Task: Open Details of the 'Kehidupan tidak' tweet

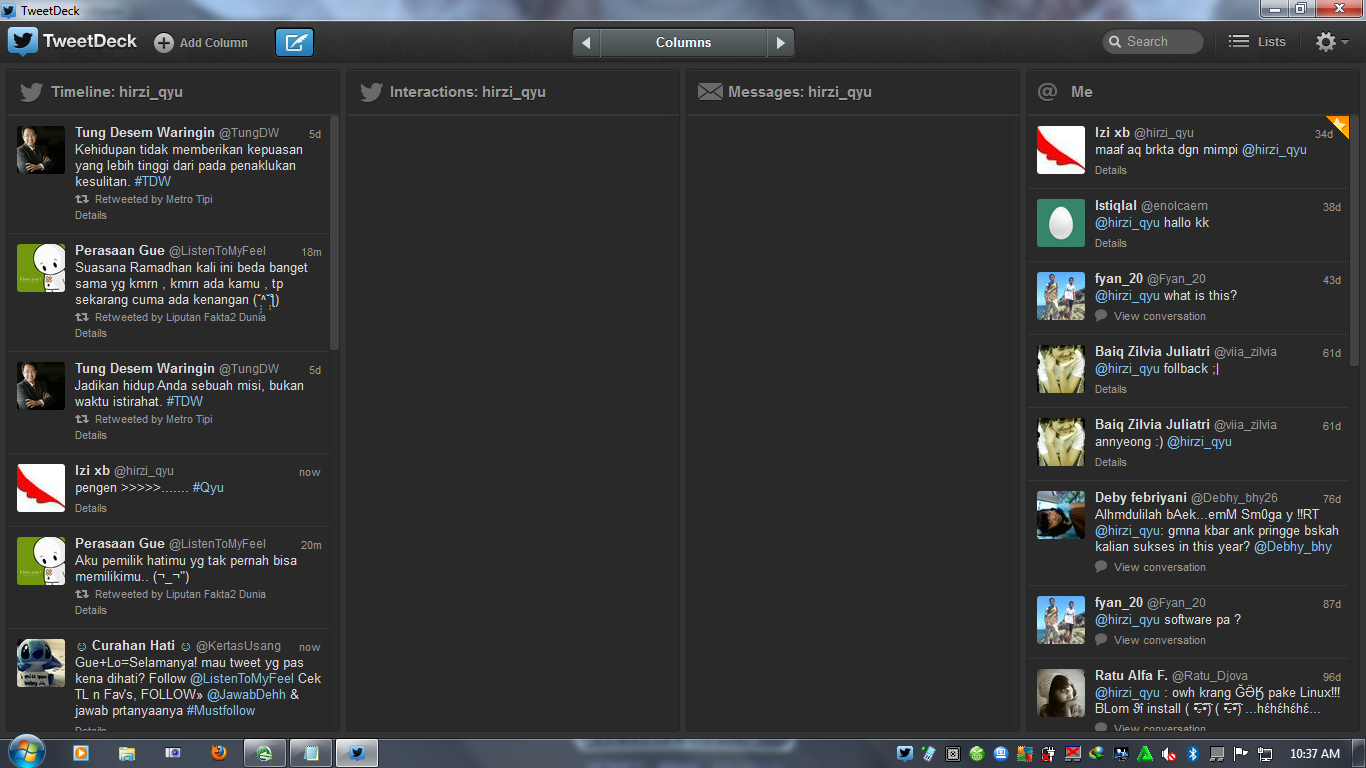Action: 91,215
